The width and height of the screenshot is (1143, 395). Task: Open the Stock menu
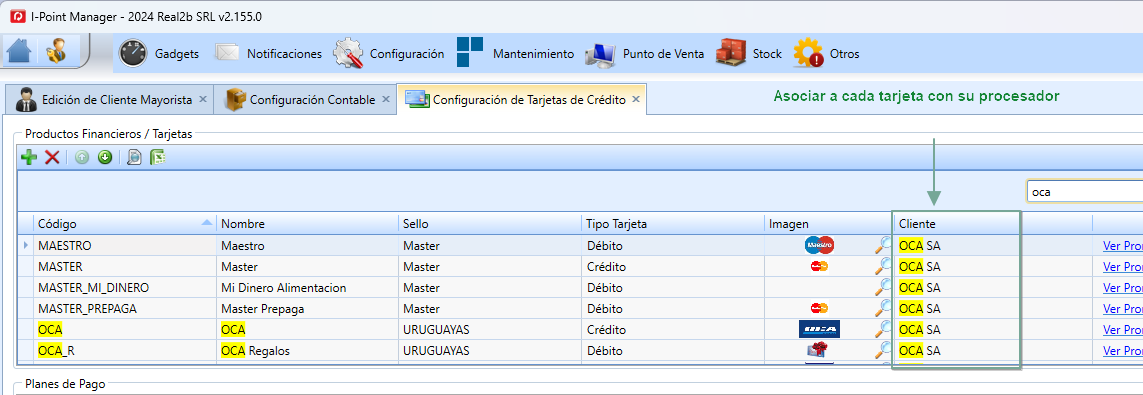[x=748, y=53]
